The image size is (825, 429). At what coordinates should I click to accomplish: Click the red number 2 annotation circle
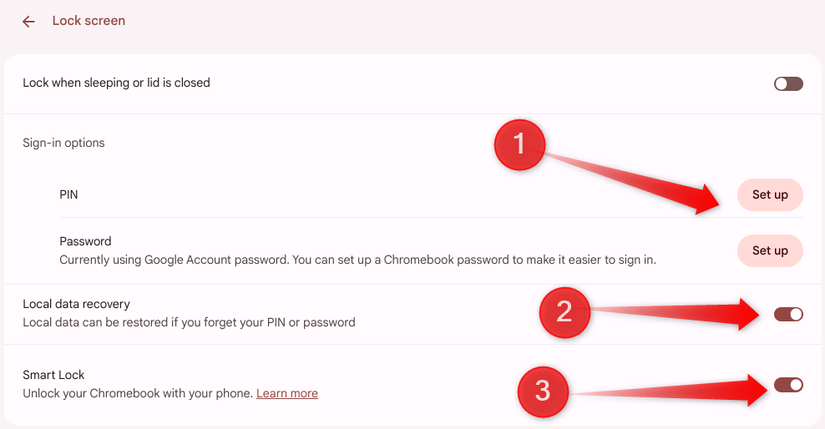(x=564, y=312)
